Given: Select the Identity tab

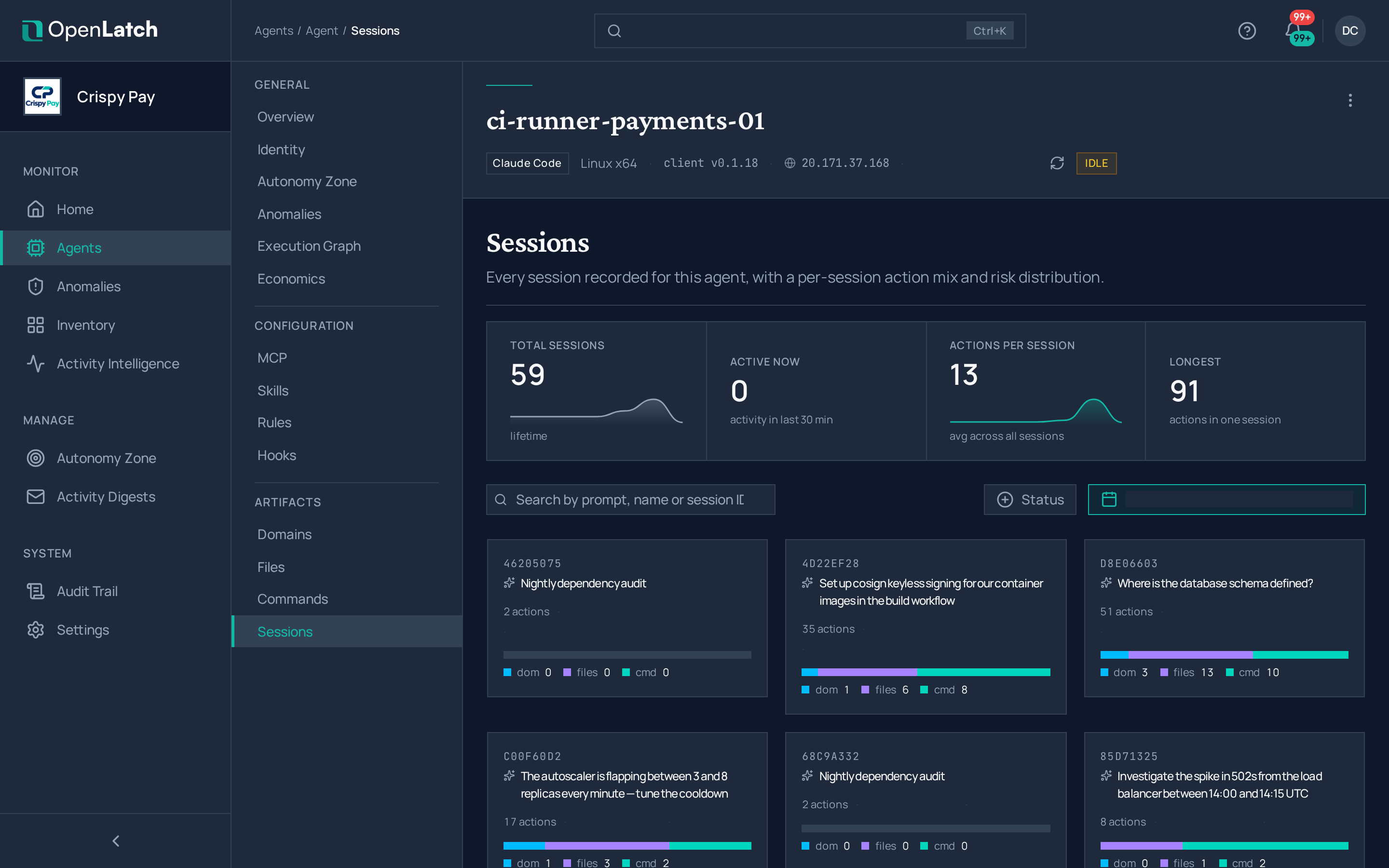Looking at the screenshot, I should (347, 150).
